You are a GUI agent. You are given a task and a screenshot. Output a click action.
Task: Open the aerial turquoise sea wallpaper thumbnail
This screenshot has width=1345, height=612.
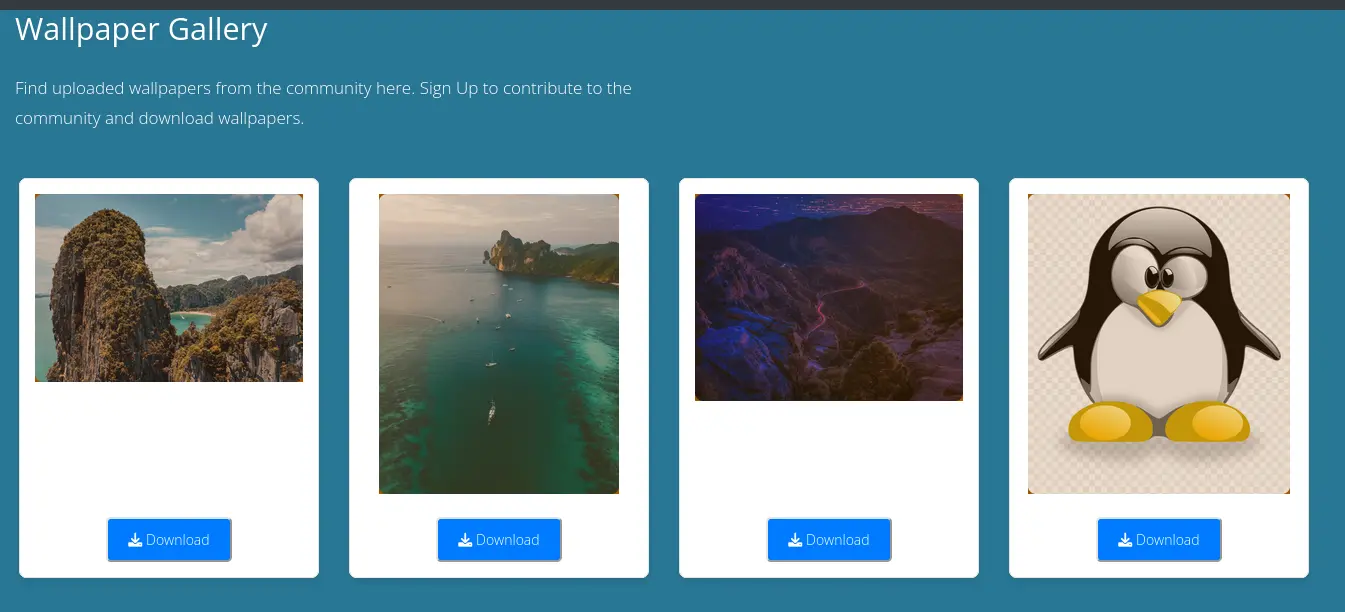pos(499,344)
